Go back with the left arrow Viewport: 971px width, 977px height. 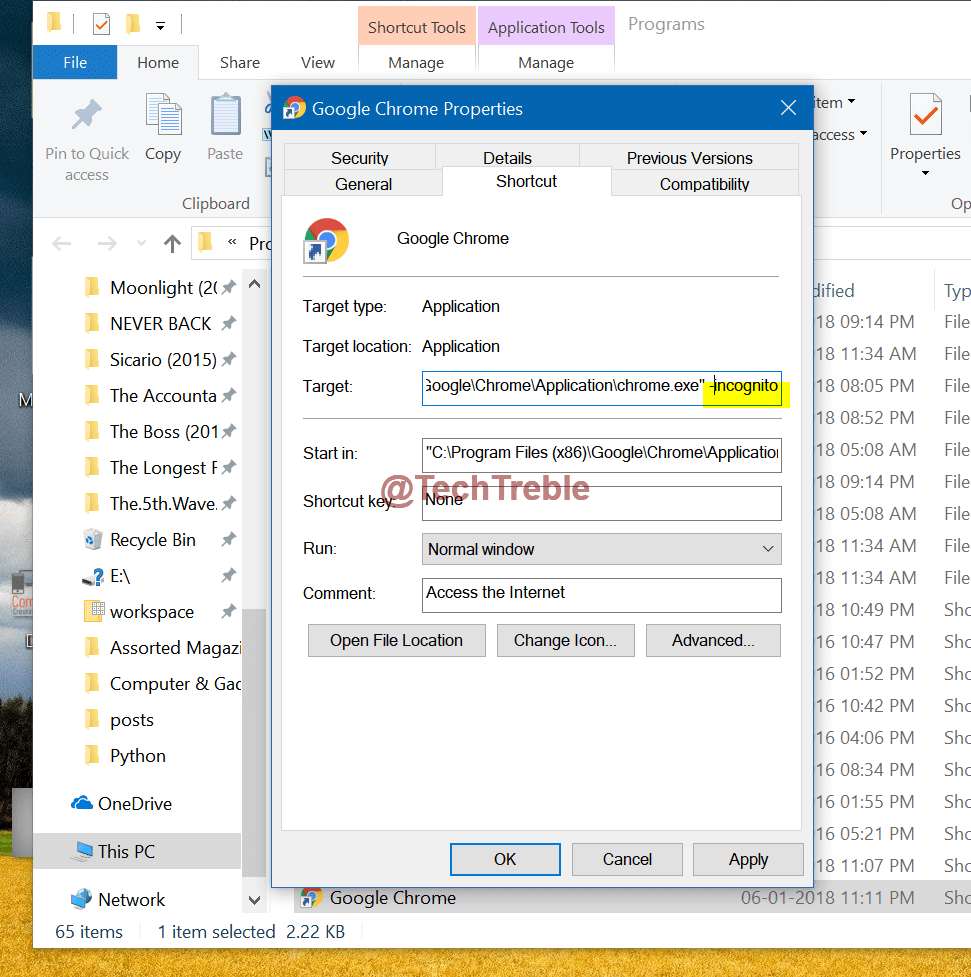click(x=62, y=243)
